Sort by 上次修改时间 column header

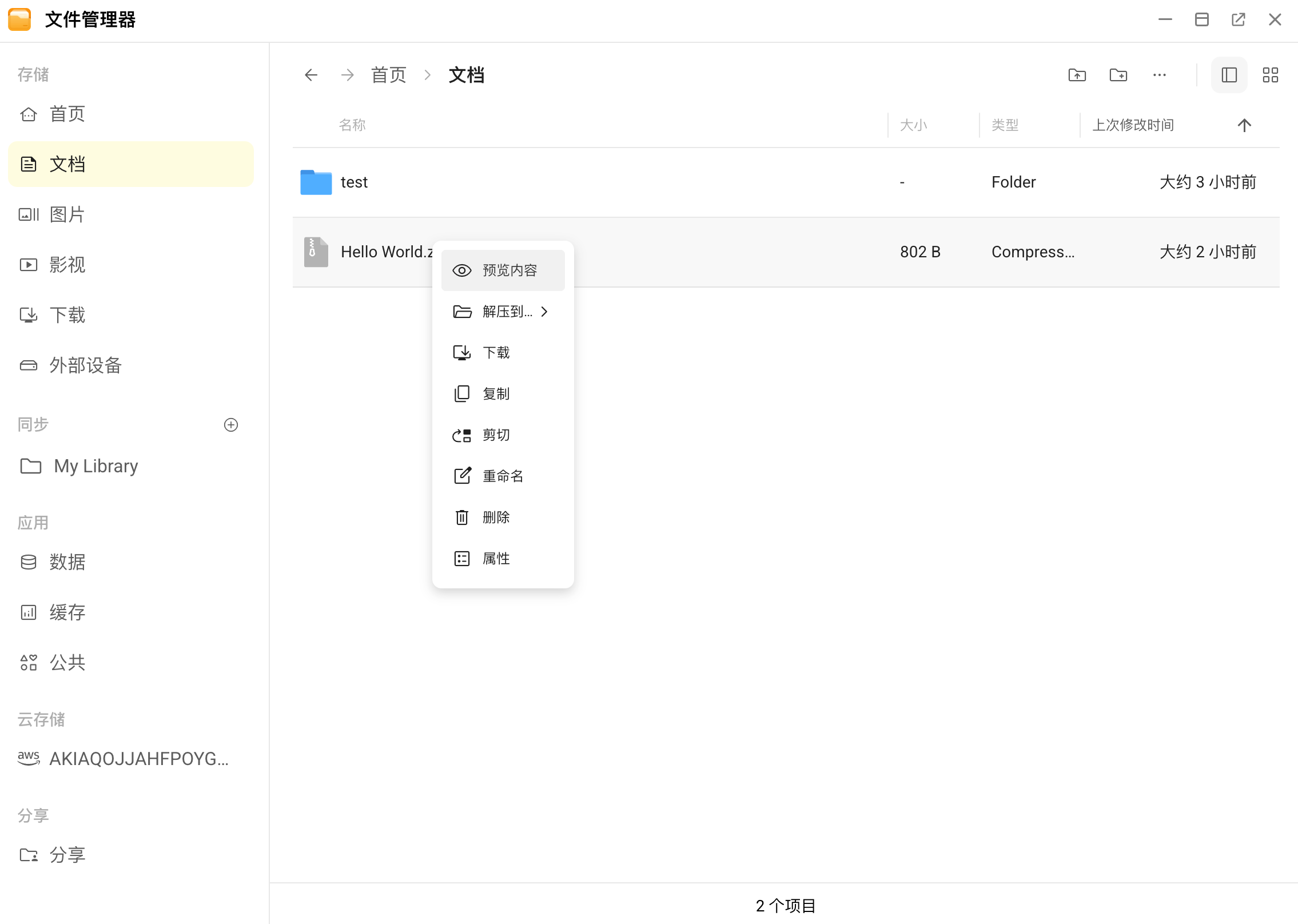coord(1133,125)
